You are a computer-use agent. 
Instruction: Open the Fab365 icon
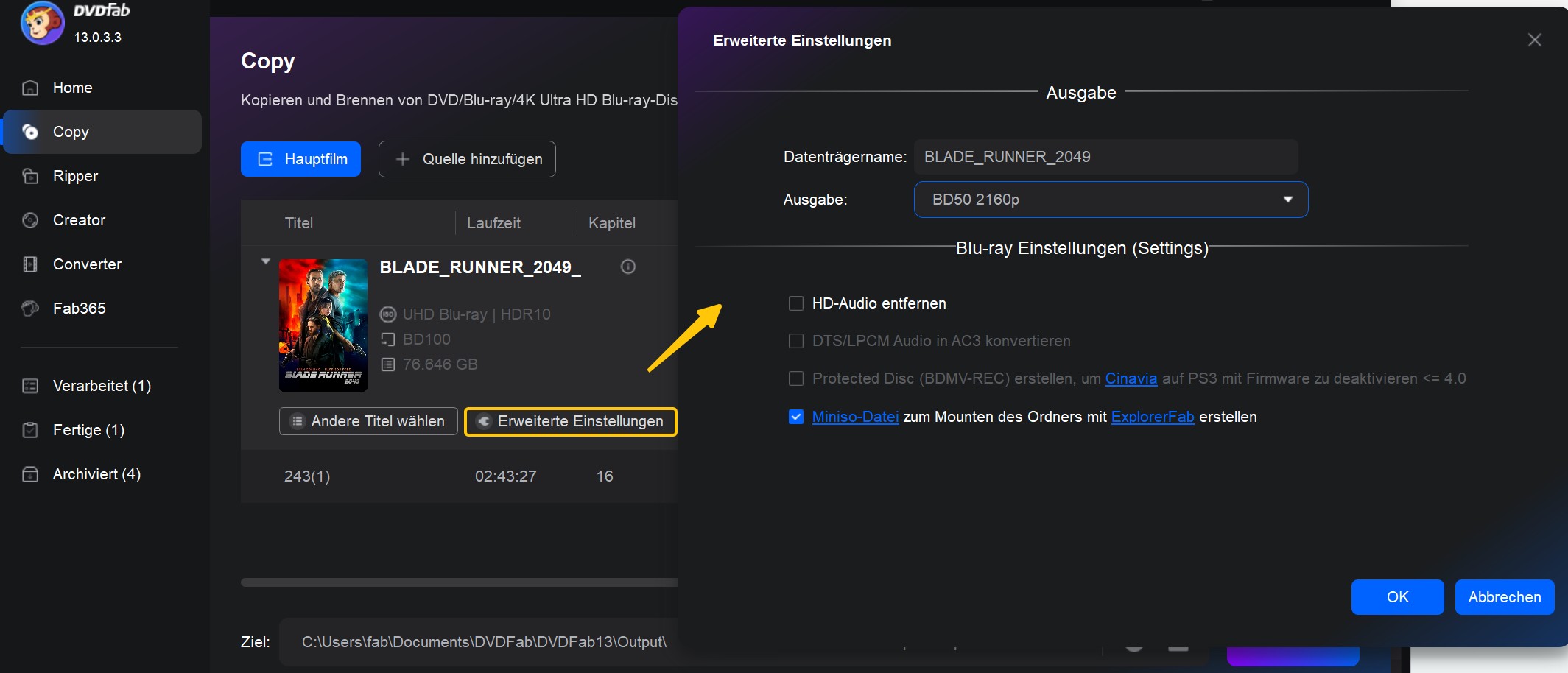(x=30, y=309)
